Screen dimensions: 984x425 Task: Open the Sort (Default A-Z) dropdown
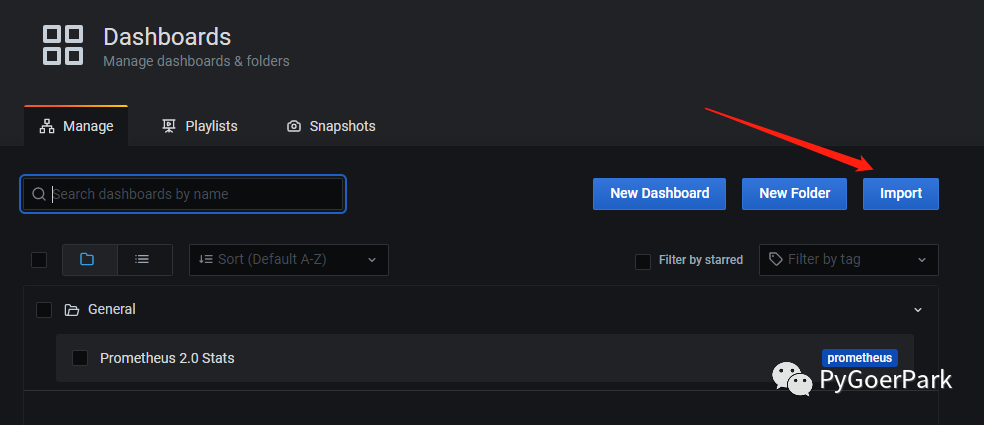click(x=288, y=259)
